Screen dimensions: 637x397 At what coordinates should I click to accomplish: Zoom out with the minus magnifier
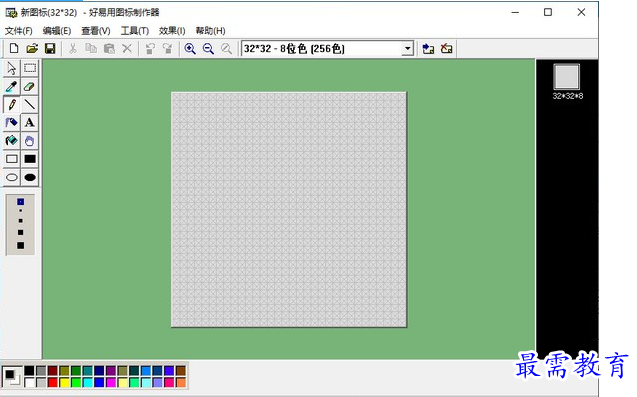[x=208, y=49]
